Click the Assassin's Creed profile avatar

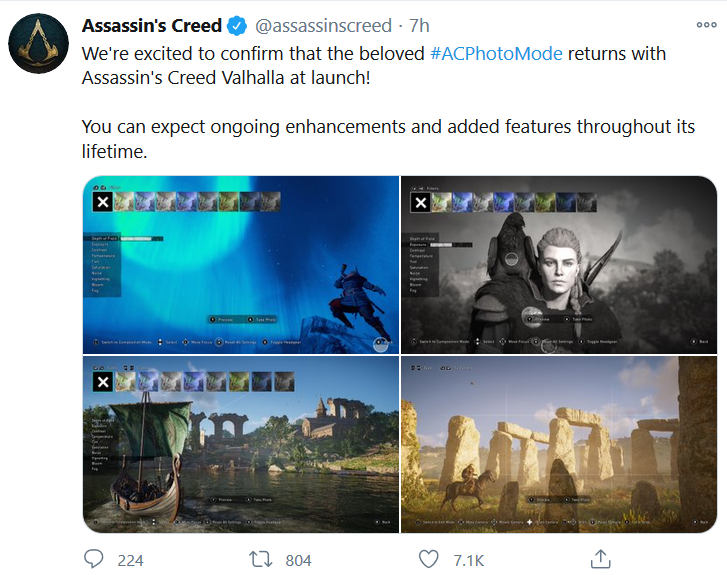(x=38, y=43)
